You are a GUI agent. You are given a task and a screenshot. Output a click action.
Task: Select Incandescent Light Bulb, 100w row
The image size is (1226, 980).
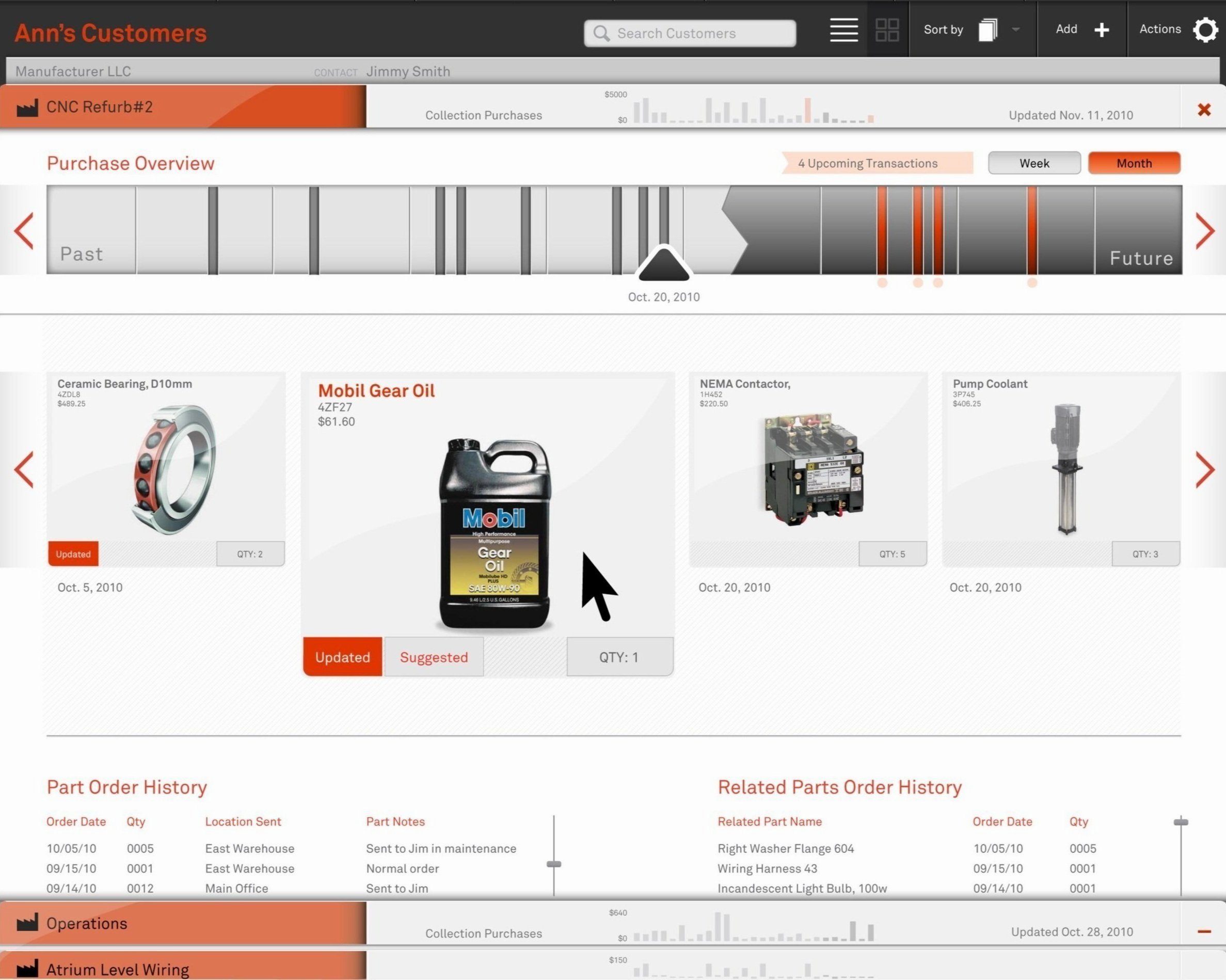click(x=907, y=888)
